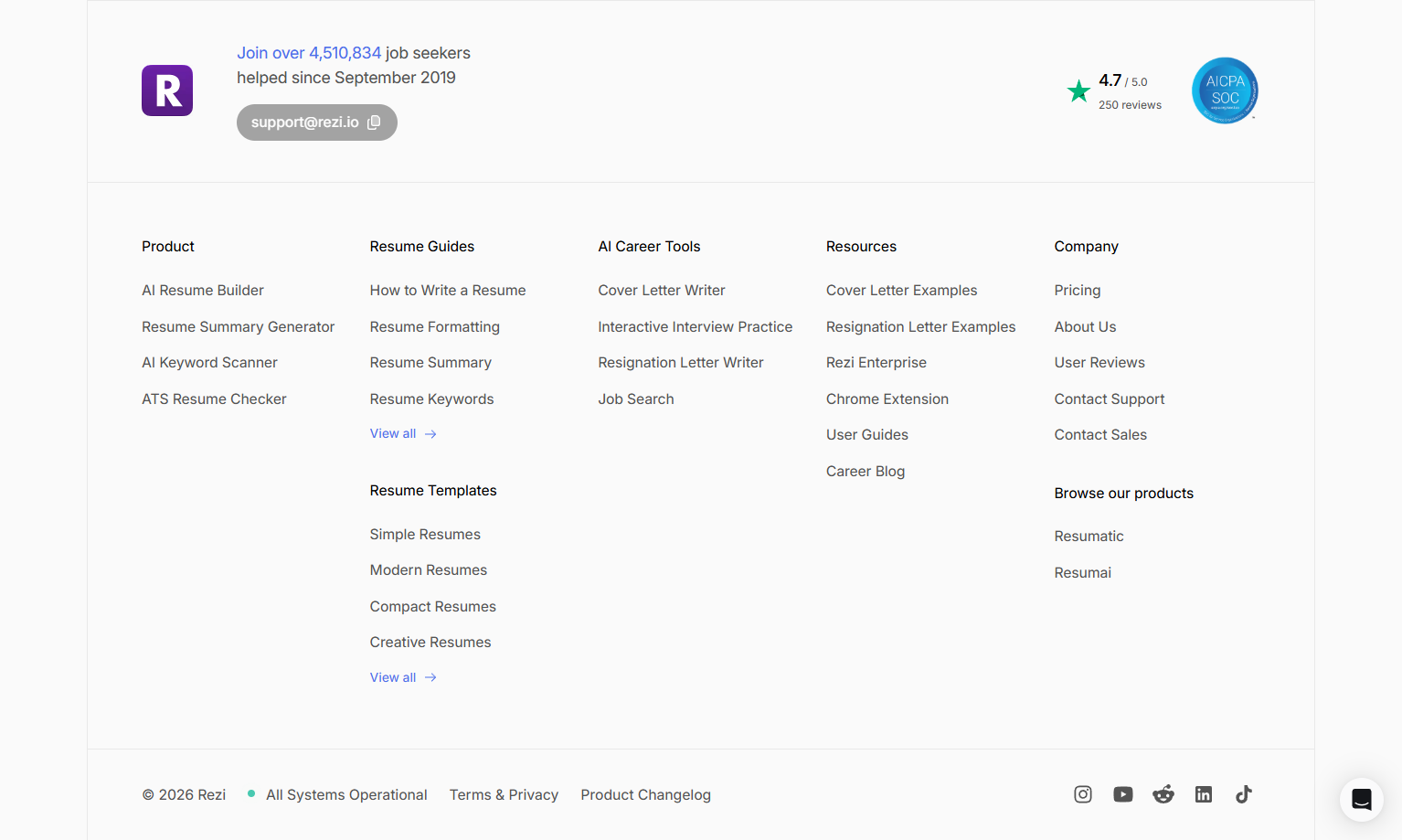Copy the support@rezi.io email address
1402x840 pixels.
click(x=316, y=122)
